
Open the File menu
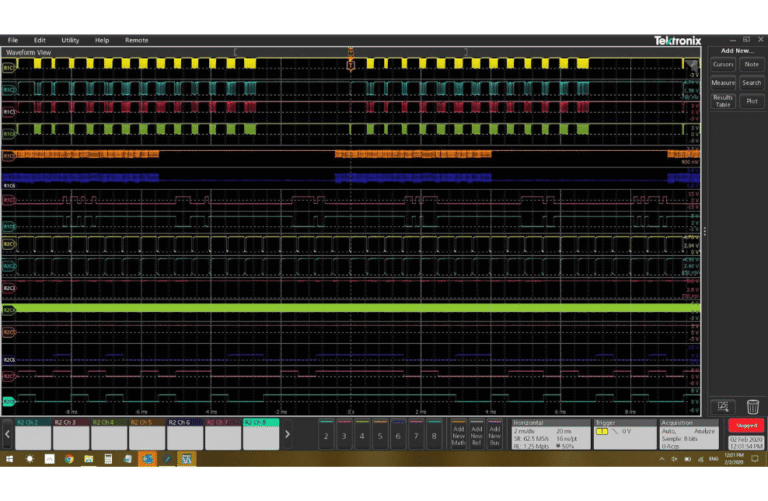(13, 40)
